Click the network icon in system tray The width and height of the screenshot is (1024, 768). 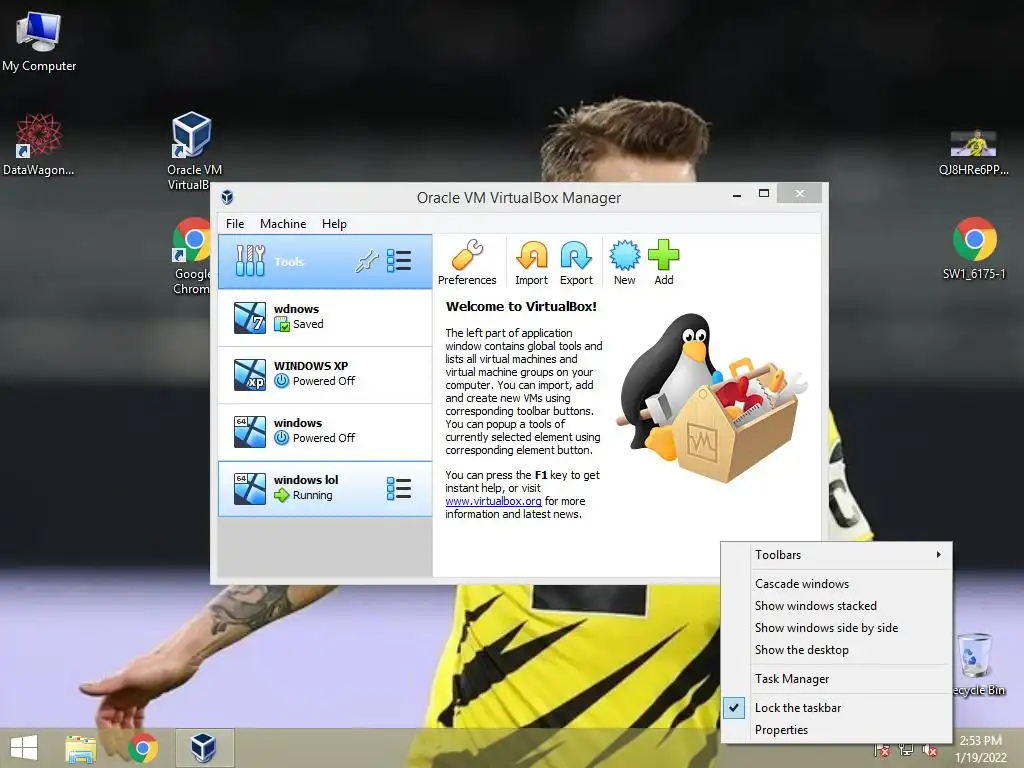point(906,750)
